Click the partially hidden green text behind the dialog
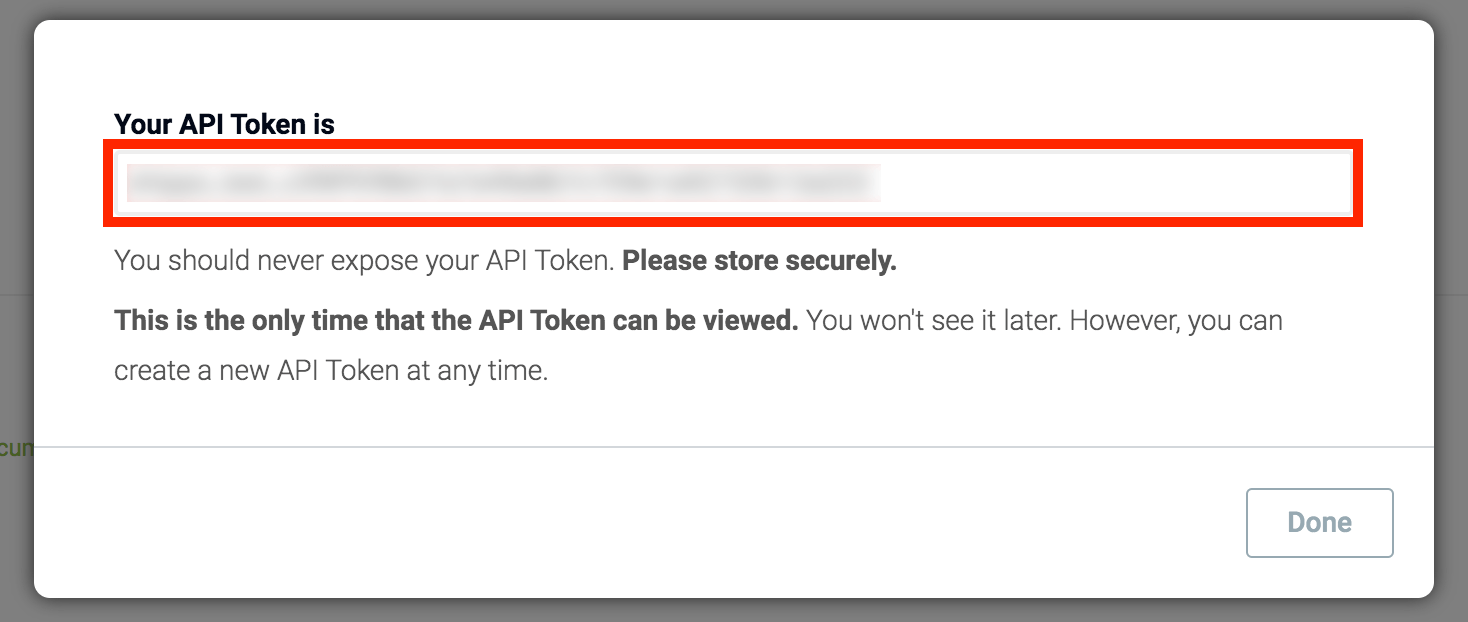The height and width of the screenshot is (622, 1468). click(16, 447)
